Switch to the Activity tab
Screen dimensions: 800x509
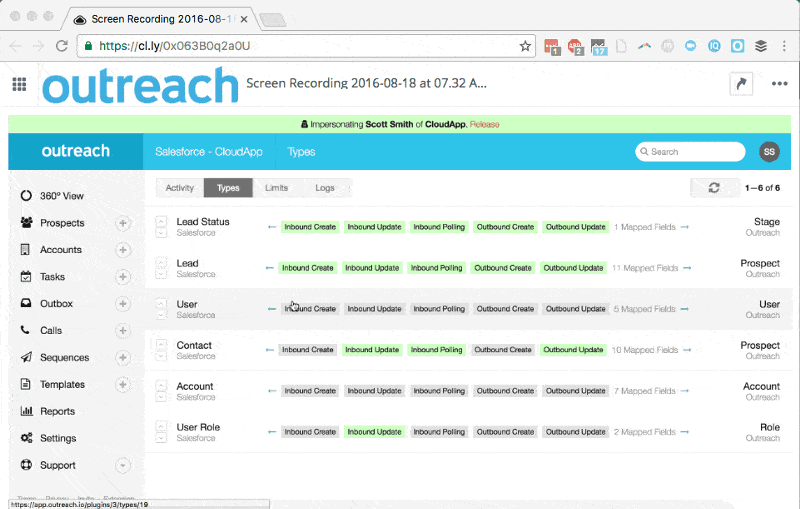click(180, 188)
